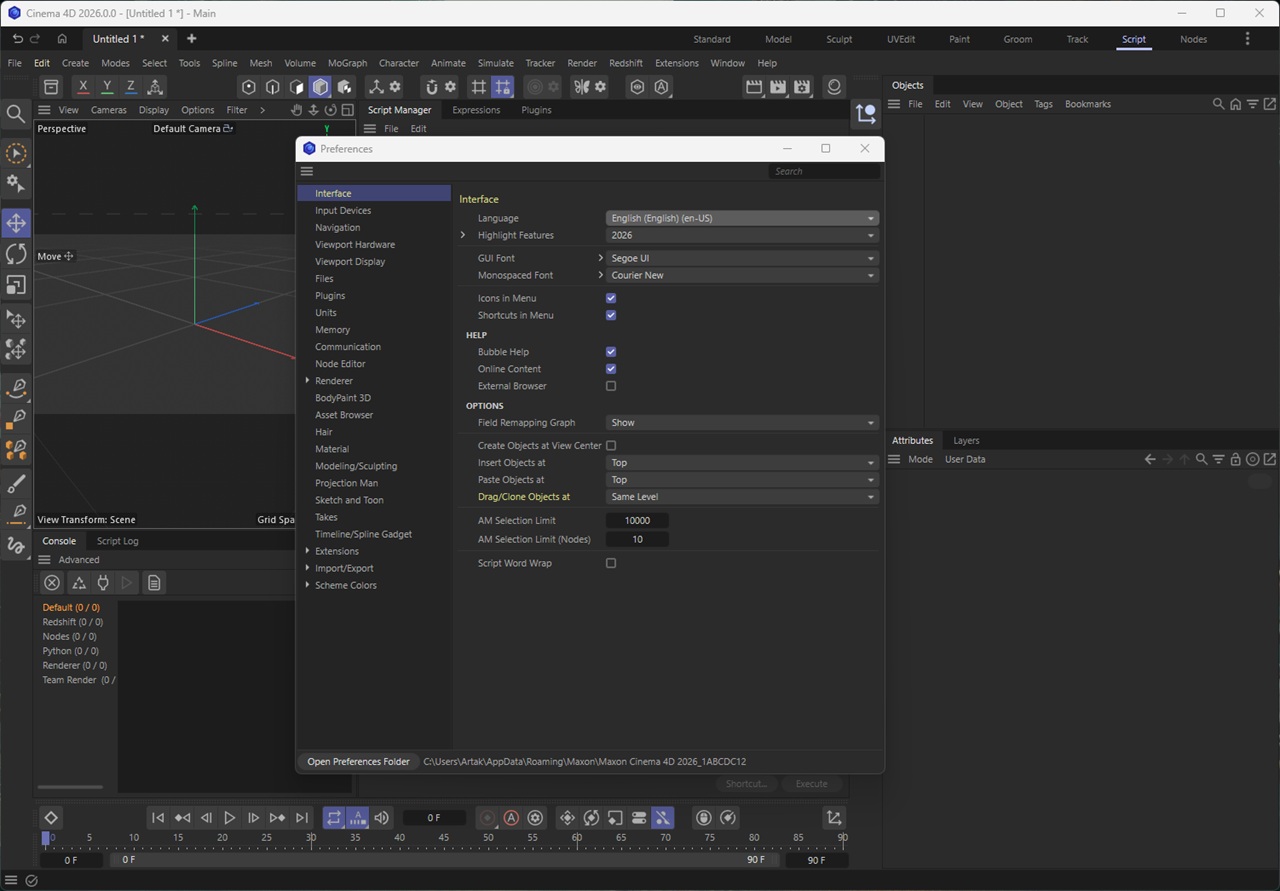Expand the Renderer preferences category
The height and width of the screenshot is (891, 1280).
pyautogui.click(x=308, y=381)
